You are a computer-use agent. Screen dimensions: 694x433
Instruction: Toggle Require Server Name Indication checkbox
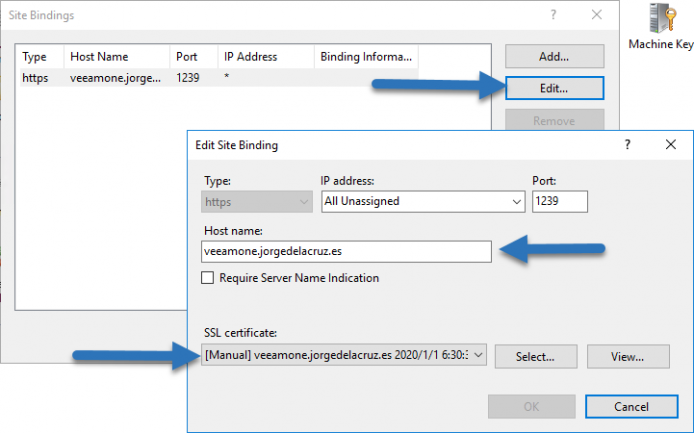pos(208,278)
